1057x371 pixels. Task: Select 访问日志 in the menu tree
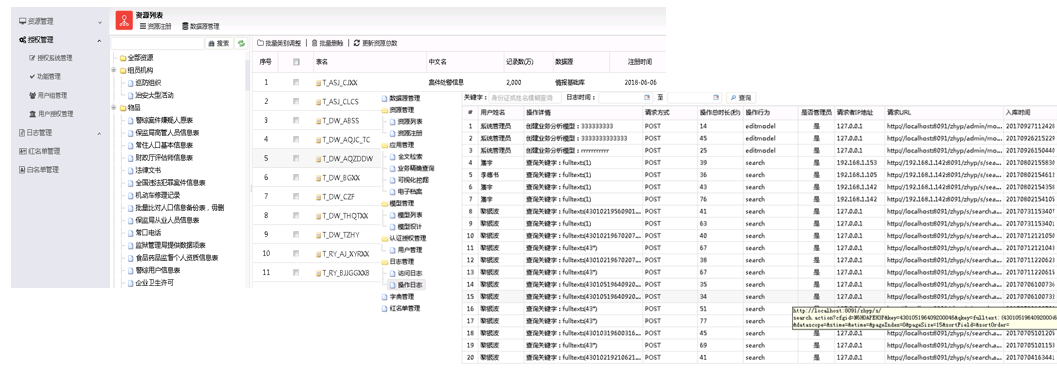pos(406,273)
